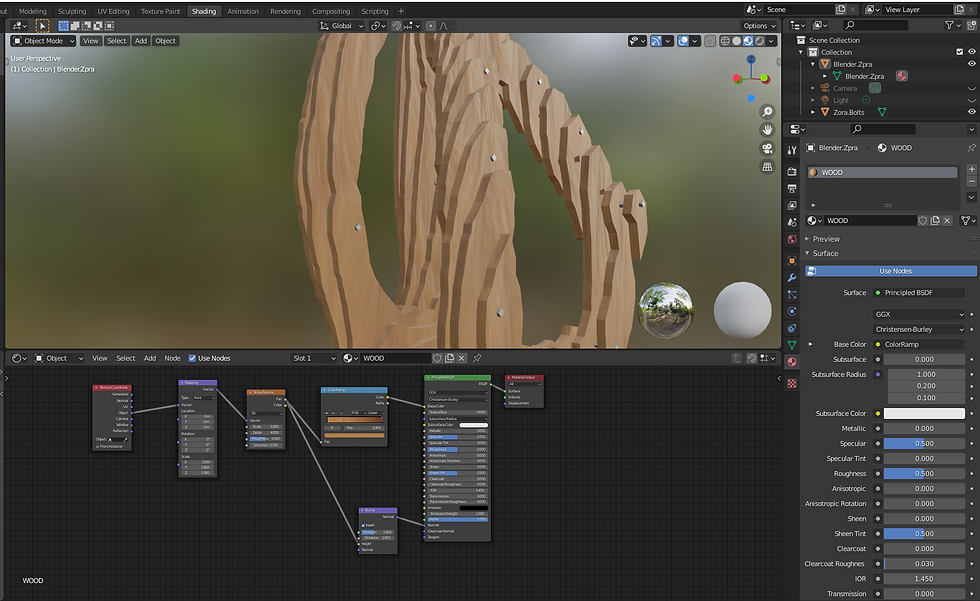Pin the node editor material
This screenshot has height=601, width=980.
coord(477,358)
